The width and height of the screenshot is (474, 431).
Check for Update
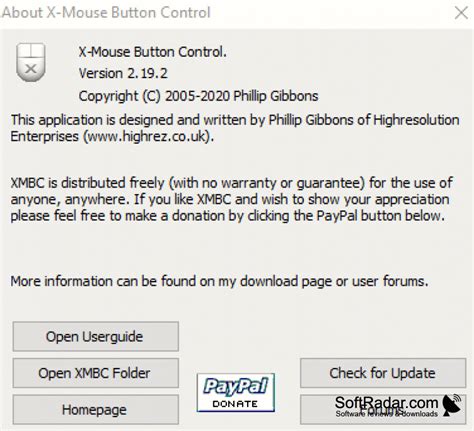[383, 373]
